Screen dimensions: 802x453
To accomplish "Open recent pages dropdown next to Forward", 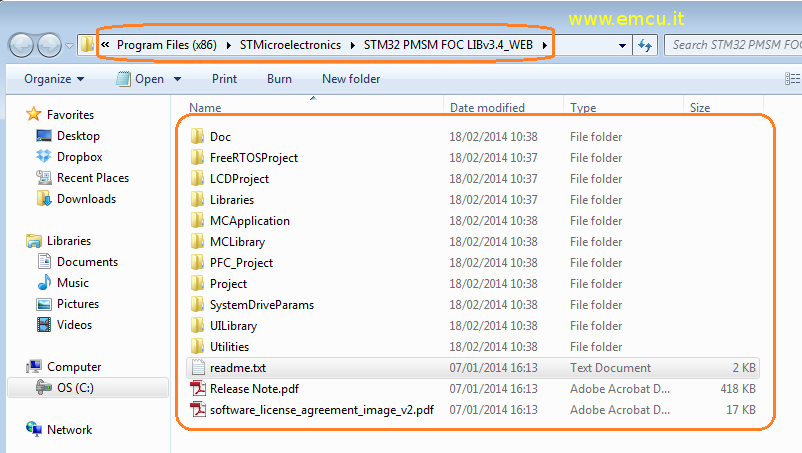I will click(70, 46).
